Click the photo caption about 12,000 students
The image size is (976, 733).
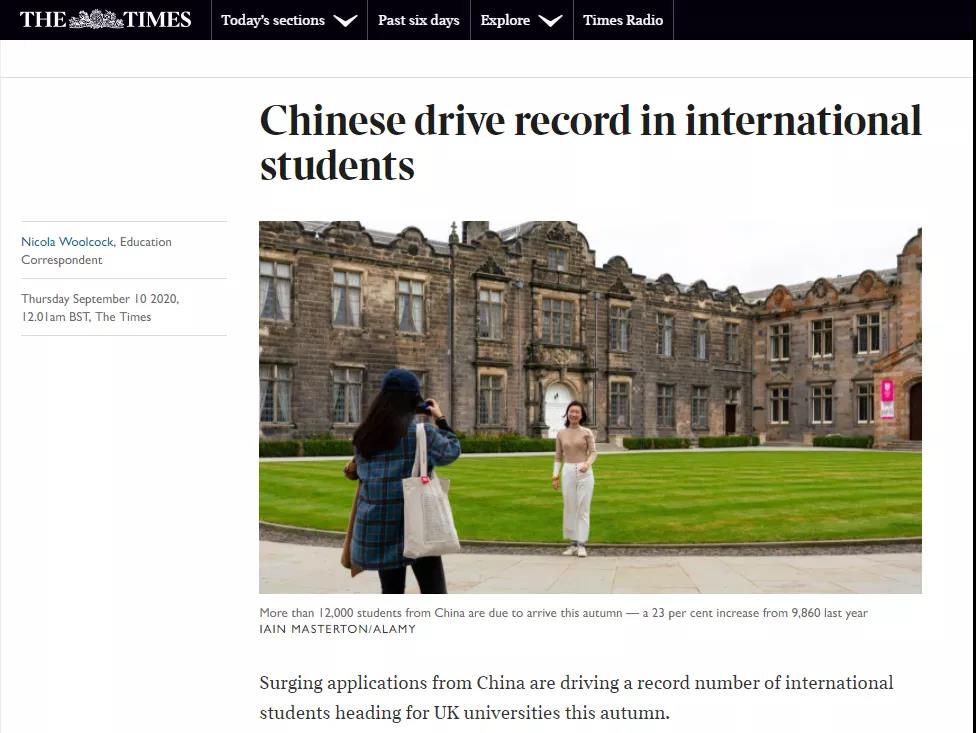point(563,613)
